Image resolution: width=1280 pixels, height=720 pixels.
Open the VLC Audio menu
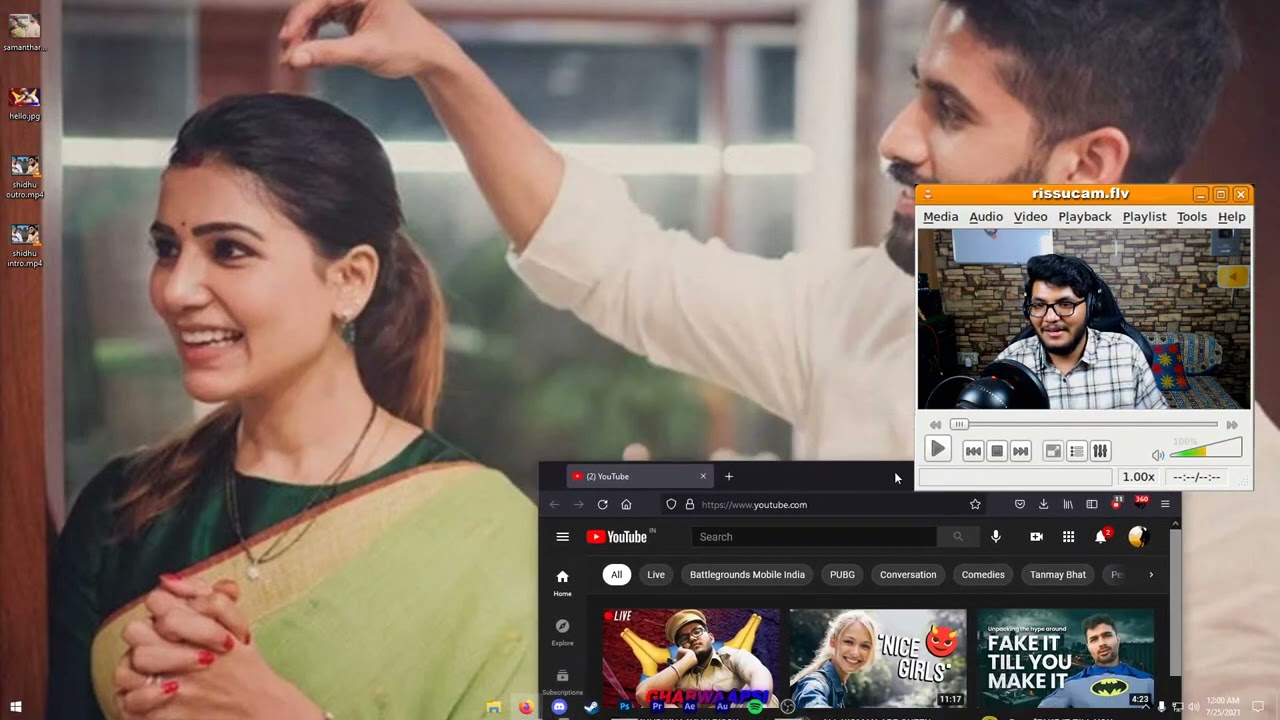pos(985,216)
